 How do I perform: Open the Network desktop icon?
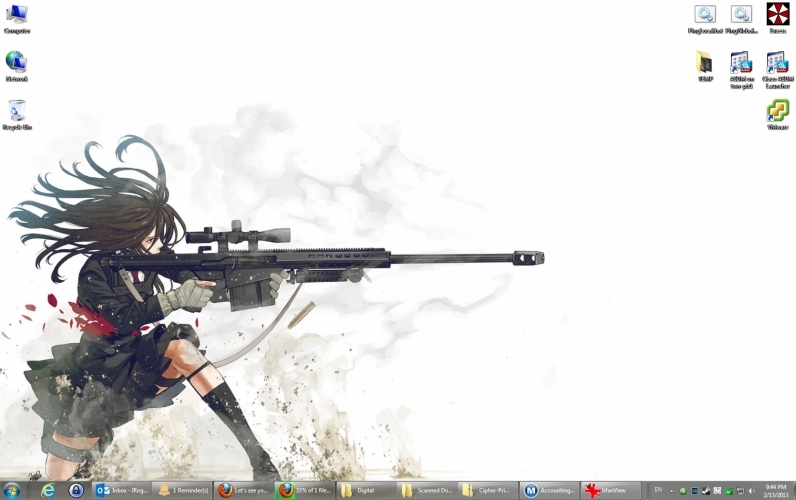click(16, 66)
